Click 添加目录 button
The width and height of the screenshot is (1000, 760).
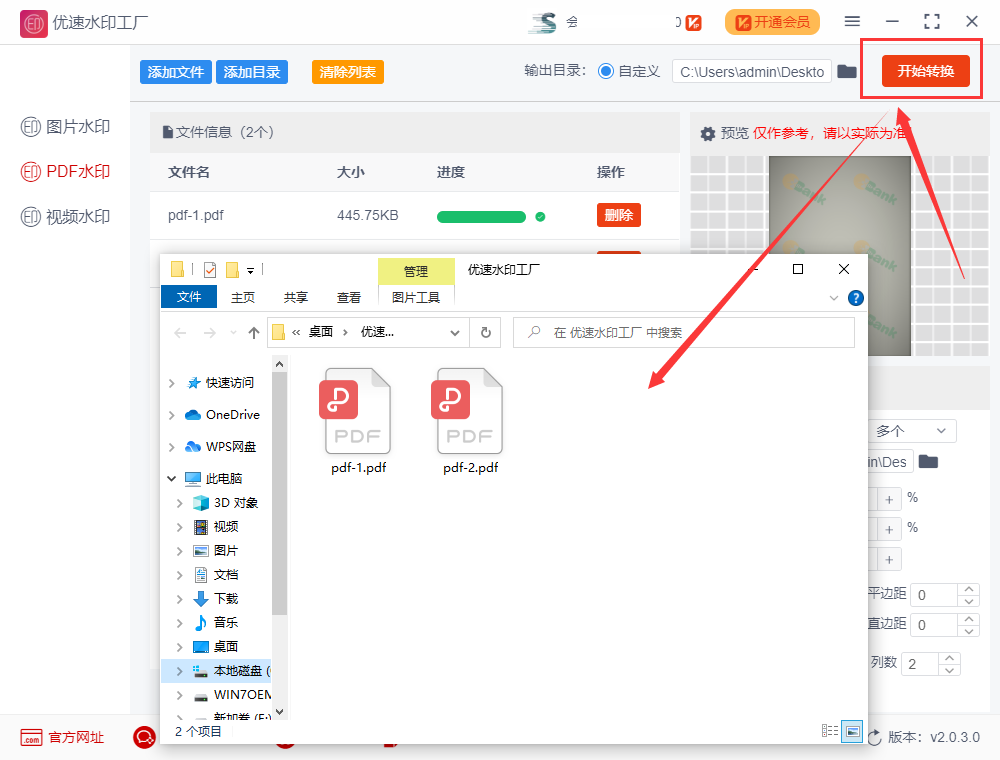[x=252, y=72]
